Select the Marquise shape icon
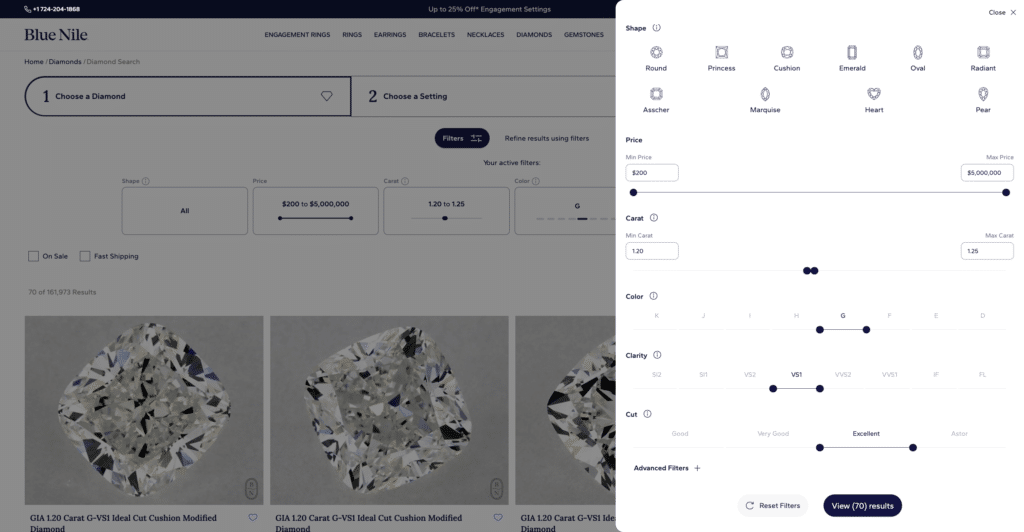The image size is (1024, 532). pyautogui.click(x=765, y=94)
